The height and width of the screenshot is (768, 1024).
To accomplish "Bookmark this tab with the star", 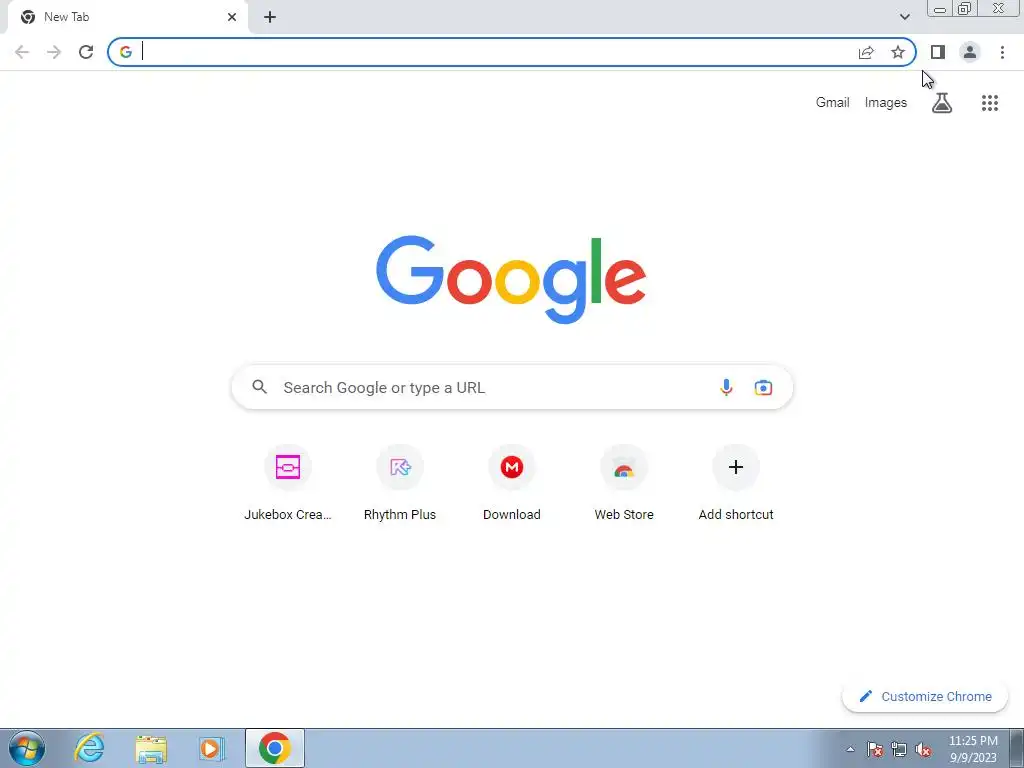I will (898, 52).
